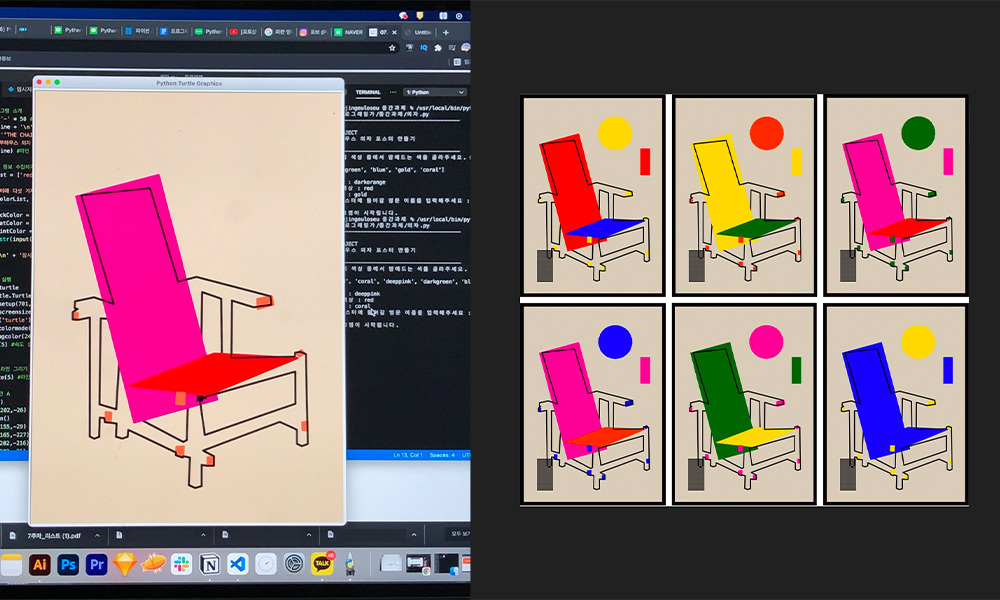Switch to the 파이썬 browser tab
Viewport: 1000px width, 600px height.
[x=138, y=31]
